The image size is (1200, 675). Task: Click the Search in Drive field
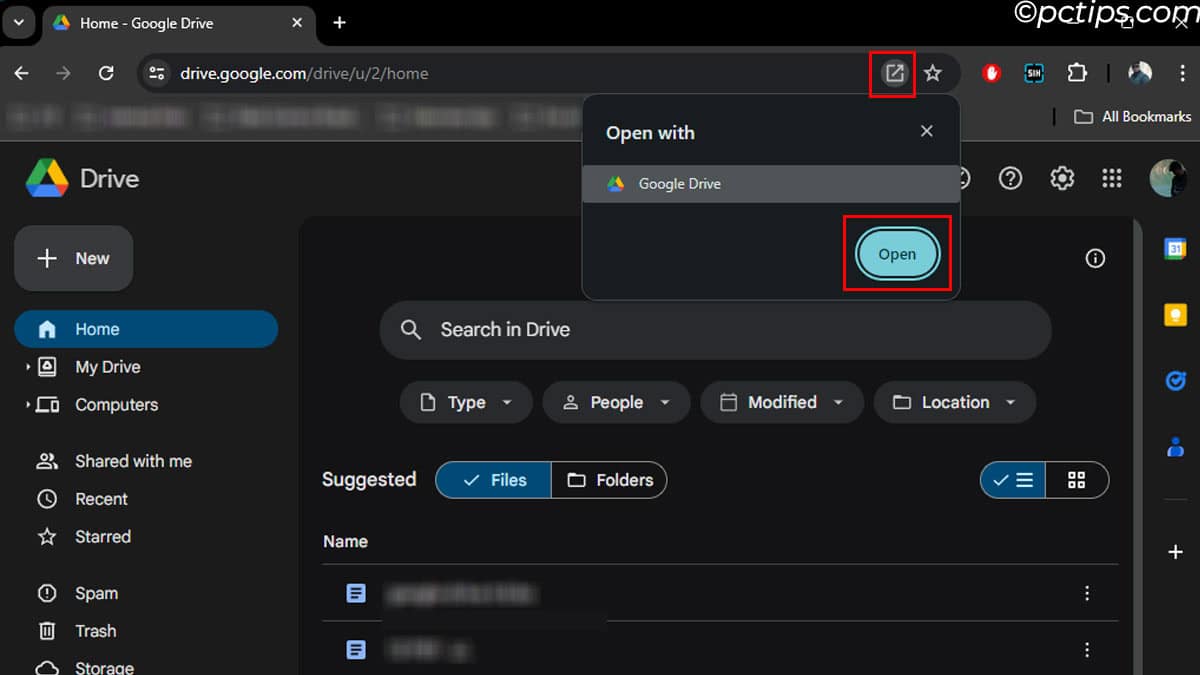coord(716,330)
